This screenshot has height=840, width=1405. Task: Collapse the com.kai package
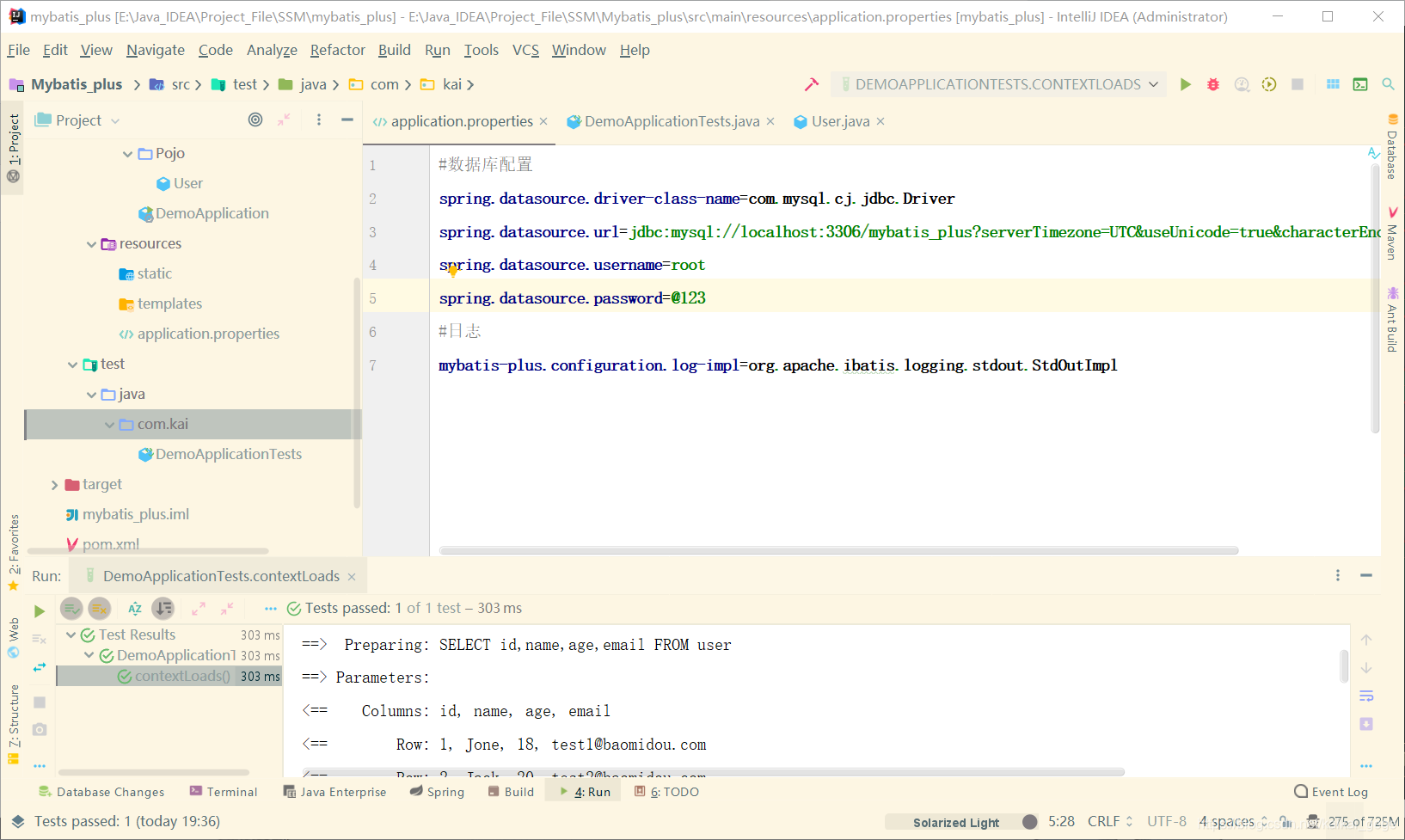pyautogui.click(x=109, y=425)
